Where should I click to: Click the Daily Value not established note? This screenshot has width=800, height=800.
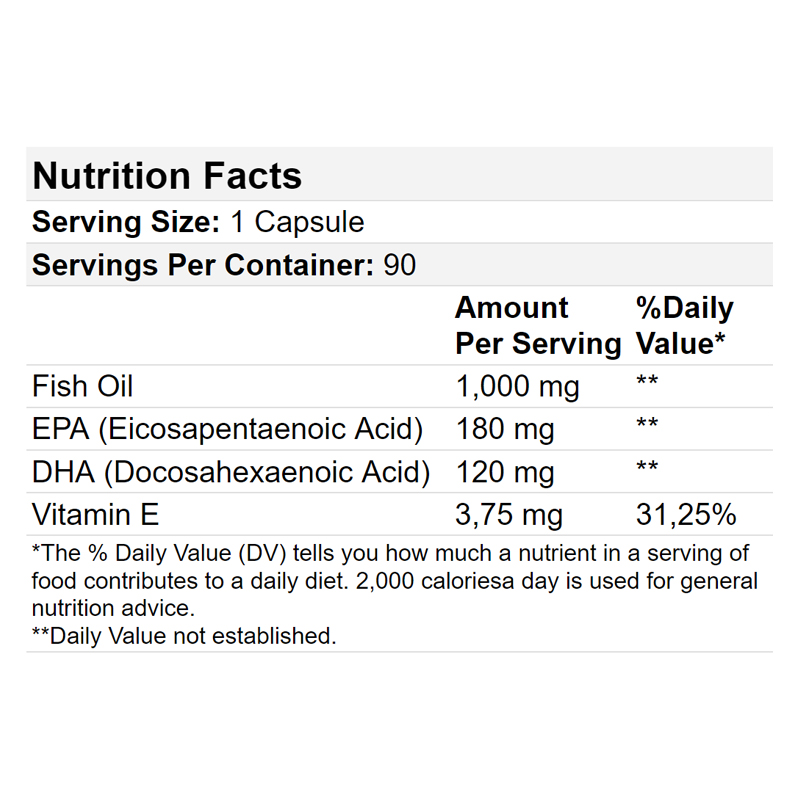(x=184, y=636)
